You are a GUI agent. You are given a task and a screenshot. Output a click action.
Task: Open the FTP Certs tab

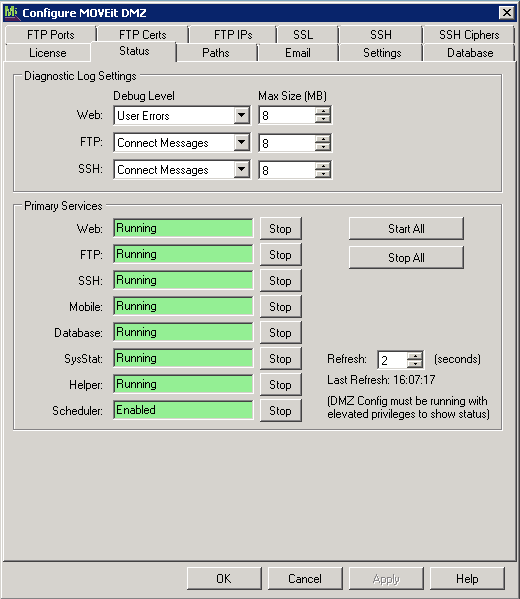click(x=143, y=35)
